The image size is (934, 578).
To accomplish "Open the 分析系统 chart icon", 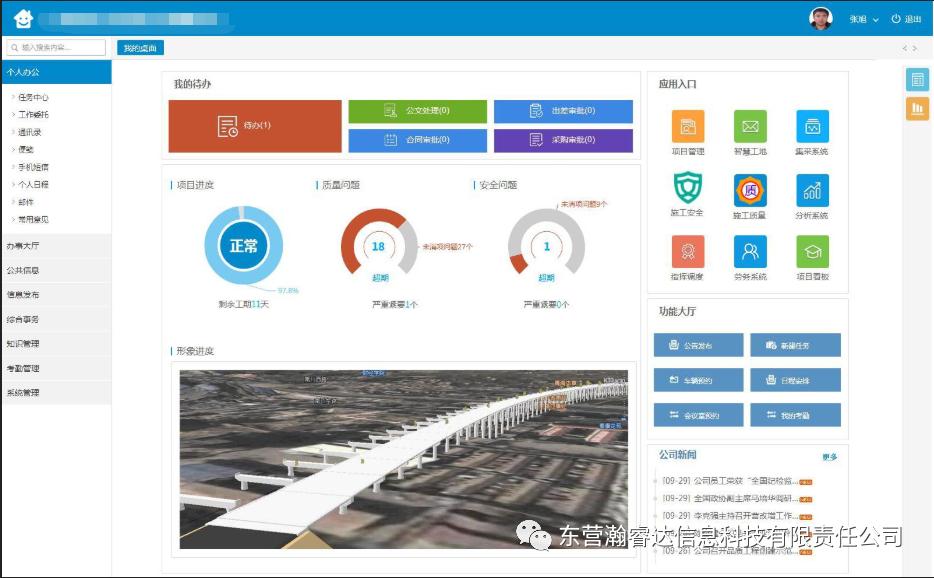I will 812,189.
